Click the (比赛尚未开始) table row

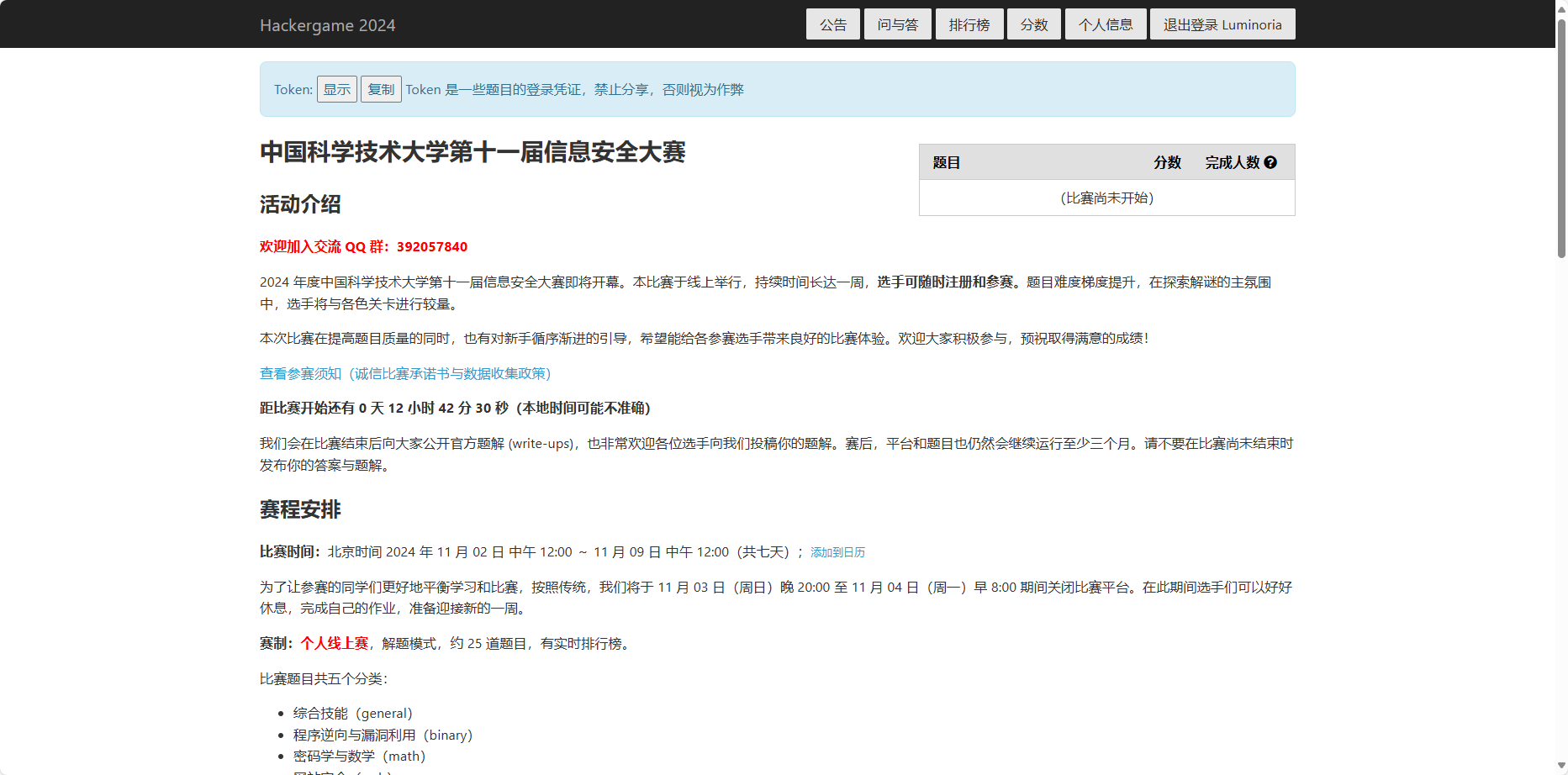1106,198
